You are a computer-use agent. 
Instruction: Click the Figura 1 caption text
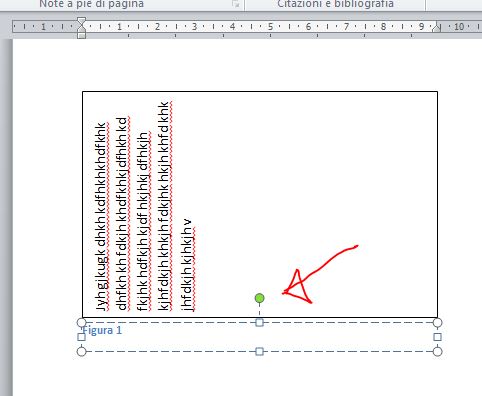click(102, 330)
